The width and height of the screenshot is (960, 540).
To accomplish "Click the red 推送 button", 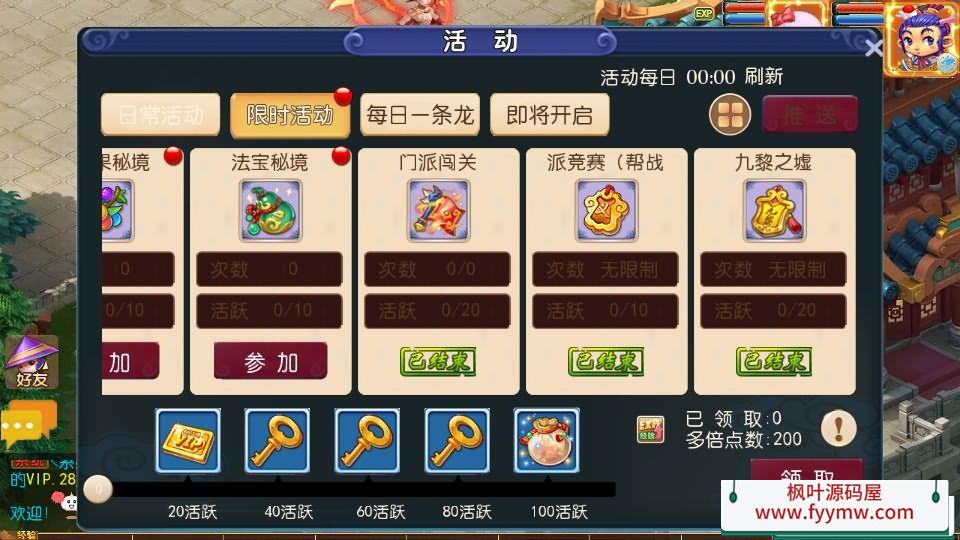I will click(x=810, y=114).
